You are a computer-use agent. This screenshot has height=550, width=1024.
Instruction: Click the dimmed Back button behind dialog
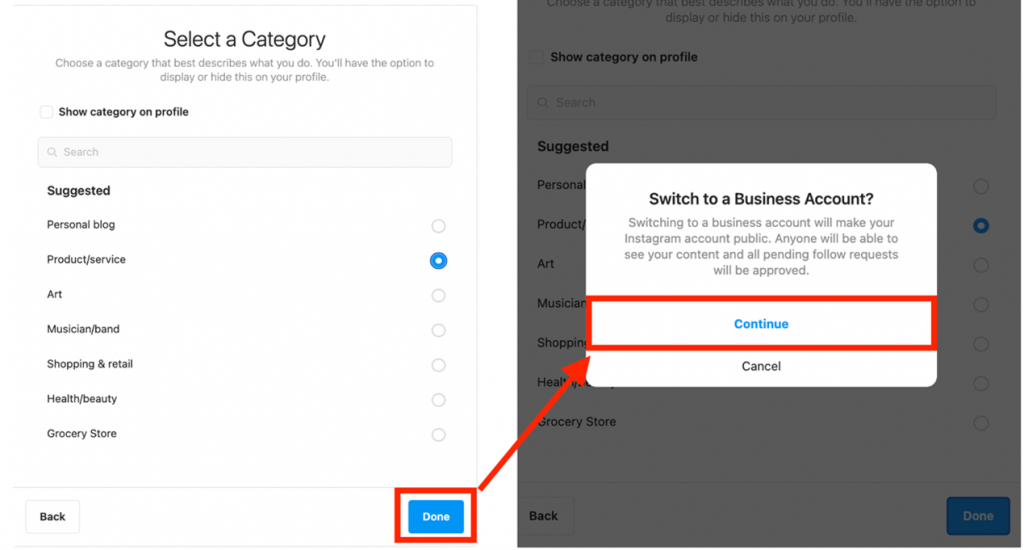pyautogui.click(x=543, y=516)
